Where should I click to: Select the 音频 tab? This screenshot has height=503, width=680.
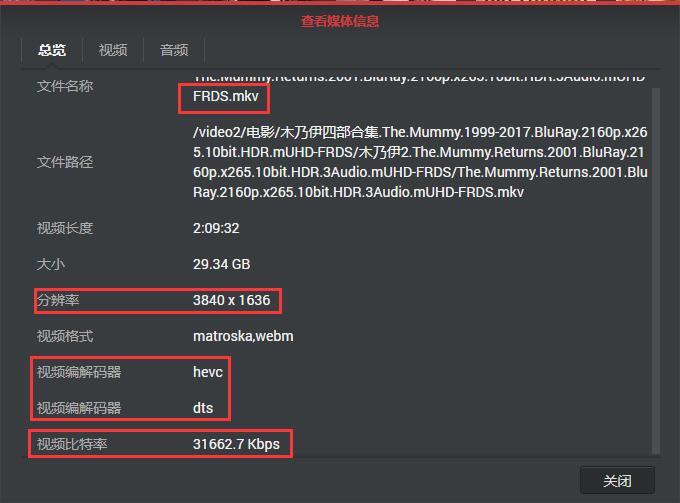pyautogui.click(x=174, y=50)
